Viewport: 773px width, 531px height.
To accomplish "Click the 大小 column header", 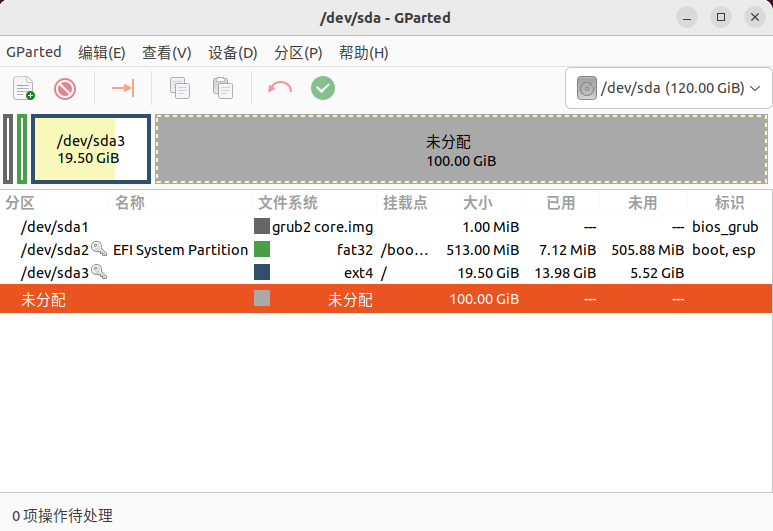I will [x=478, y=203].
